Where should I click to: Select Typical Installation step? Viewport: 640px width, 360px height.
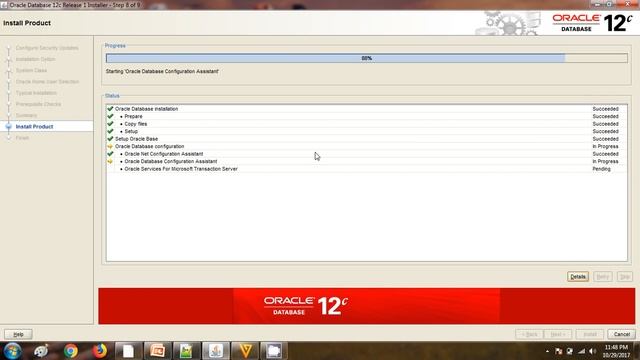tap(36, 93)
